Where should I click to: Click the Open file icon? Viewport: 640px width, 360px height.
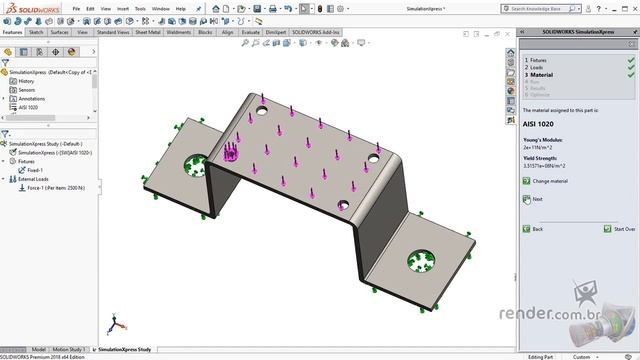click(241, 9)
